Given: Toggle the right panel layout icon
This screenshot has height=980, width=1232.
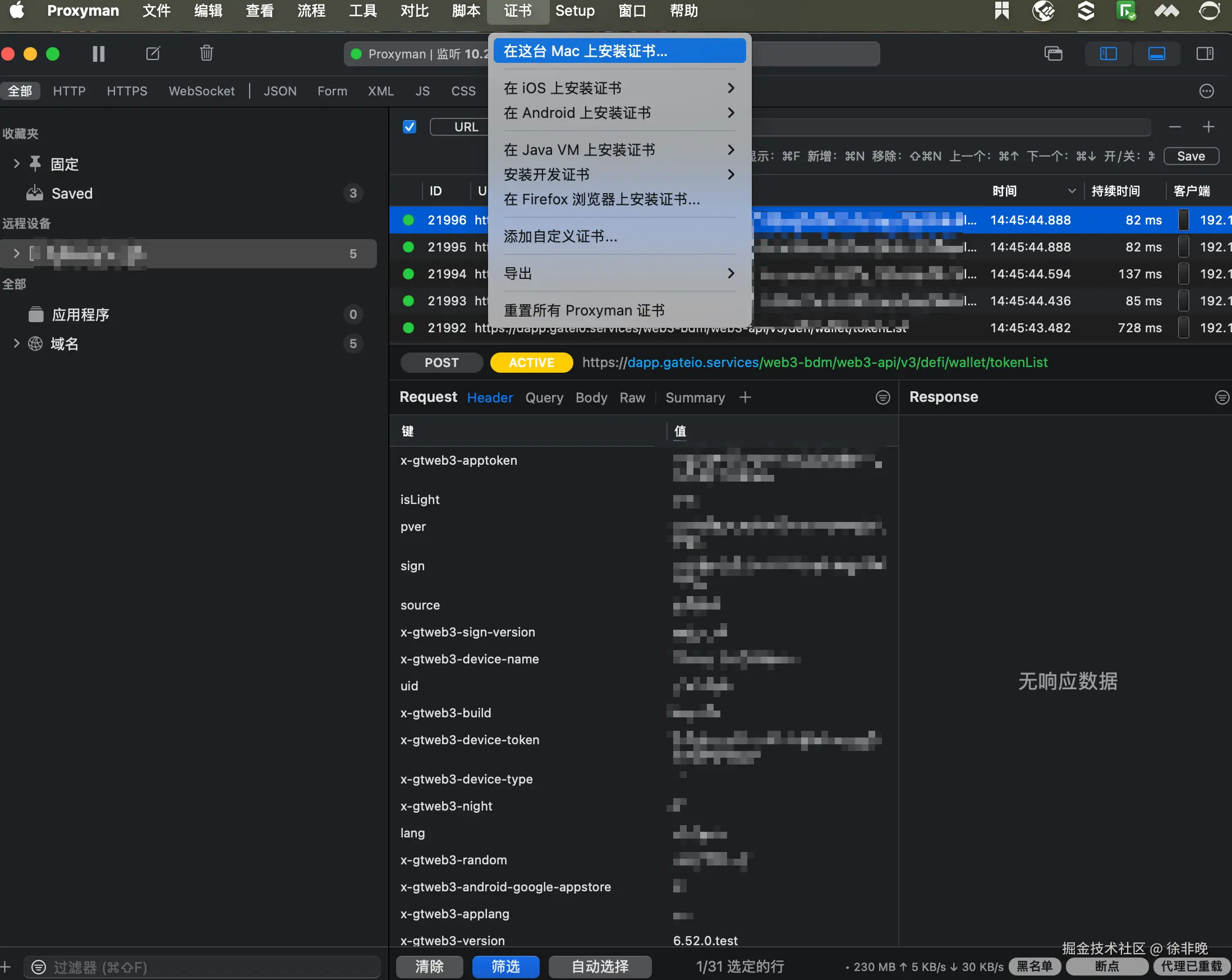Looking at the screenshot, I should [1205, 54].
